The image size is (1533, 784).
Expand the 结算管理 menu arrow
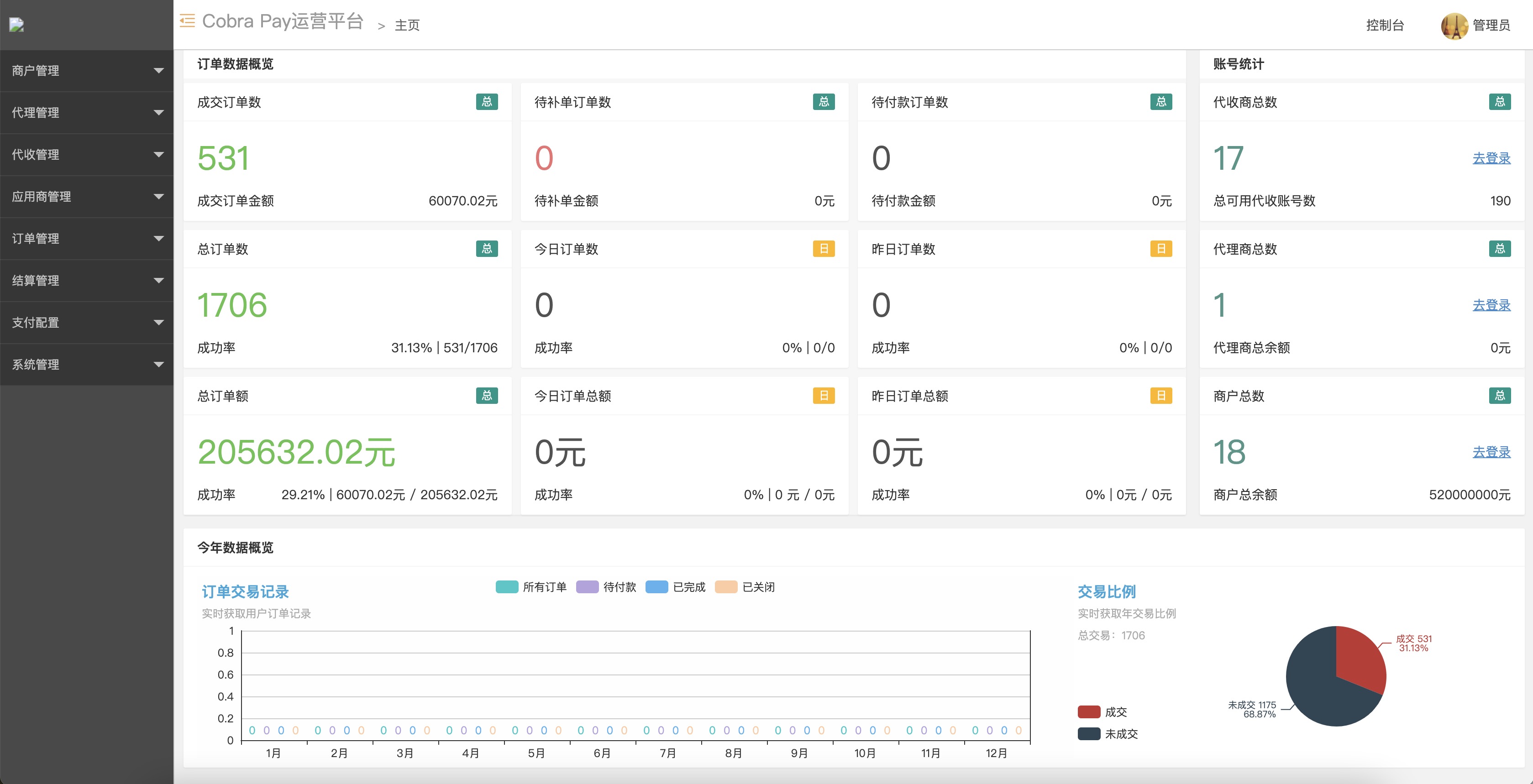tap(158, 281)
